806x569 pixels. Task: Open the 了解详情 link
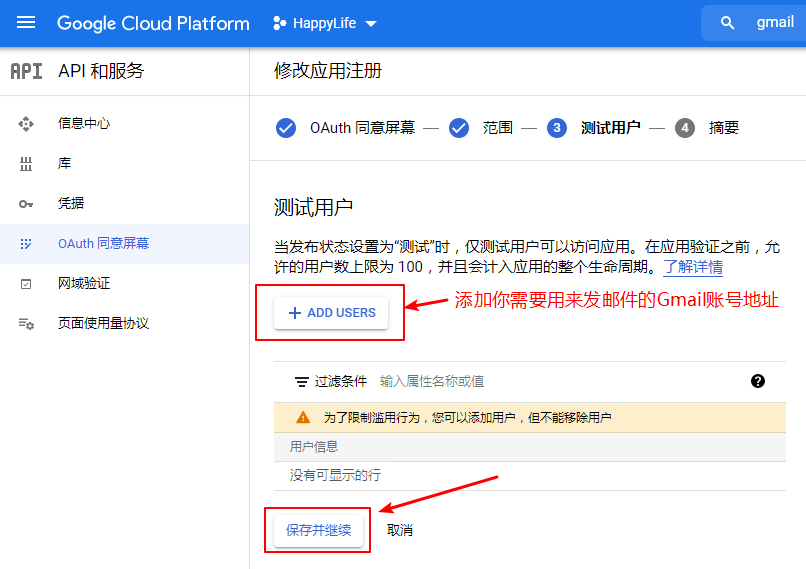tap(693, 267)
